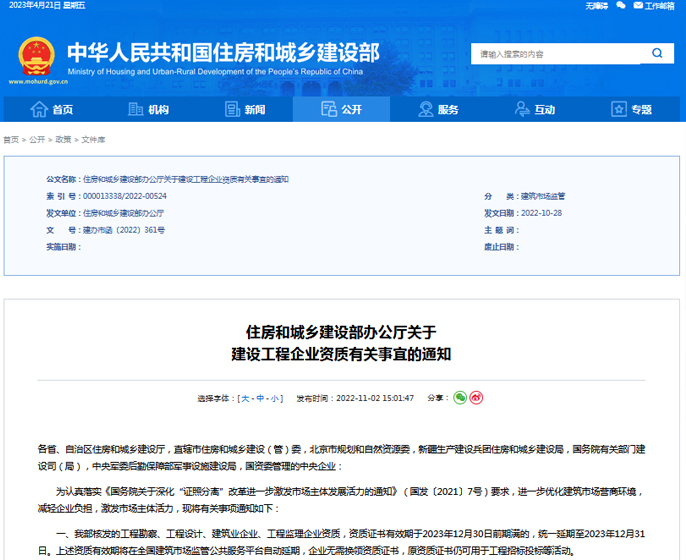Click 政策 breadcrumb link
Viewport: 686px width, 560px height.
[63, 140]
